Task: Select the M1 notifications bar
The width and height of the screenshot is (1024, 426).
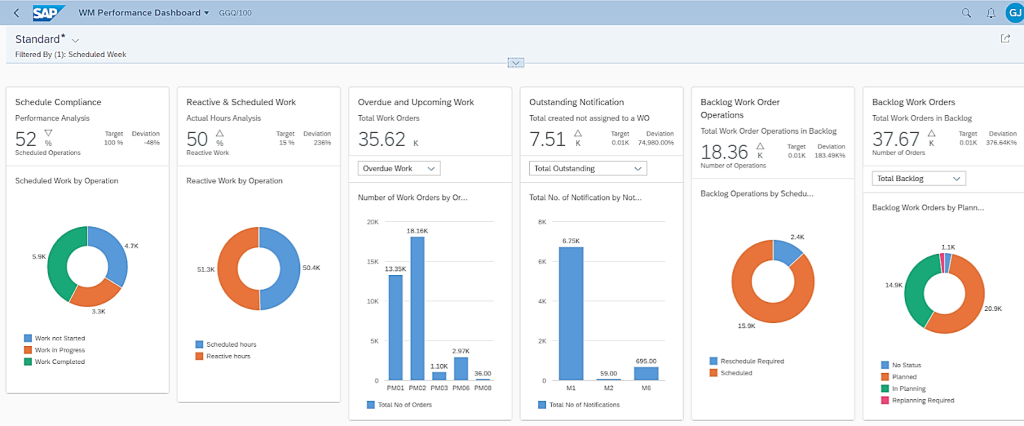Action: 571,313
